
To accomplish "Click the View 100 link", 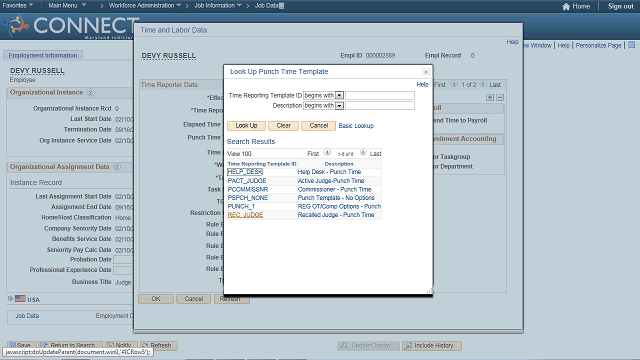I will tap(239, 153).
